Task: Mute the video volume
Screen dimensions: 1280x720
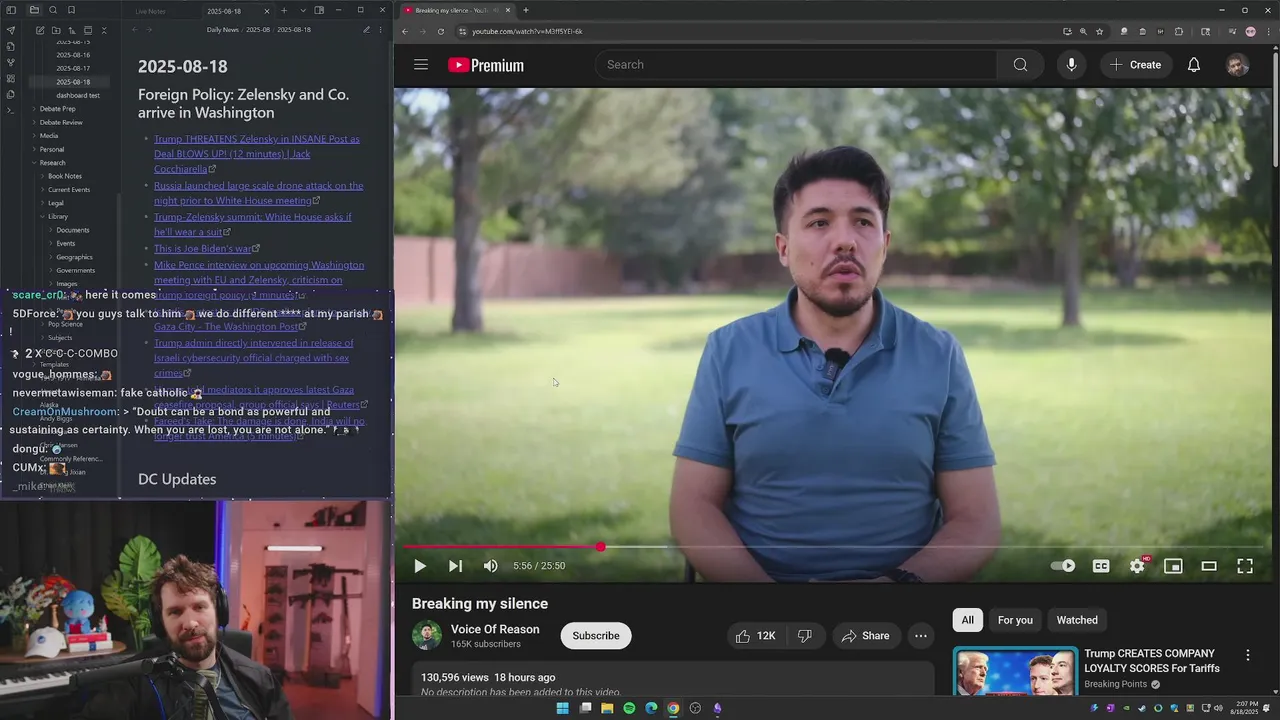Action: point(491,566)
